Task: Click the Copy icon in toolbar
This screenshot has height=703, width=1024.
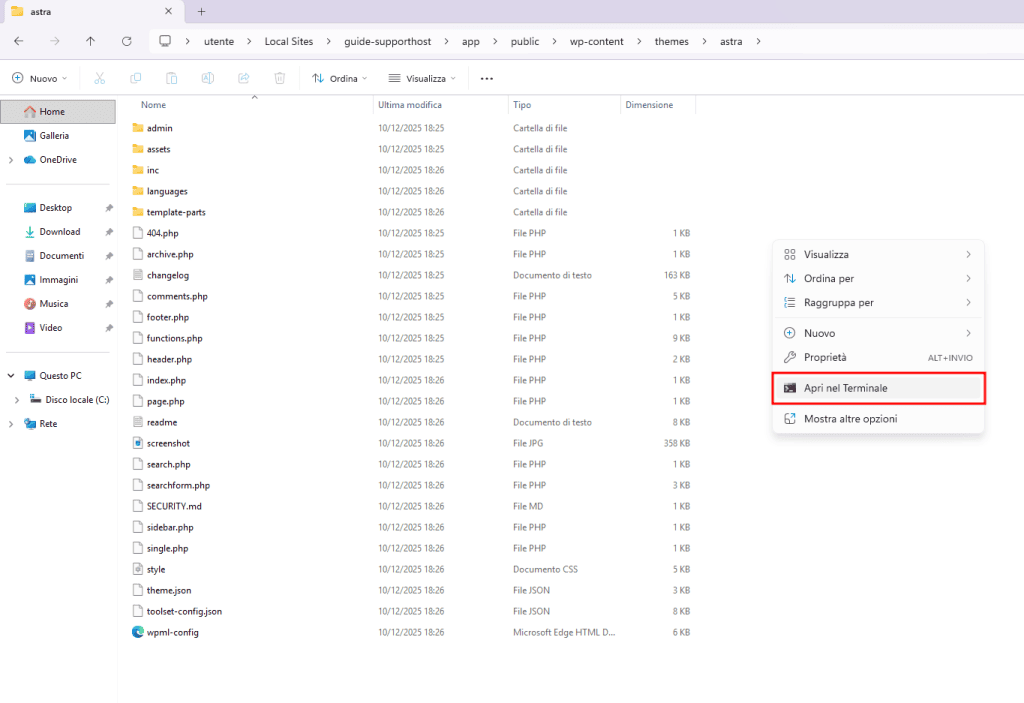Action: click(x=135, y=78)
